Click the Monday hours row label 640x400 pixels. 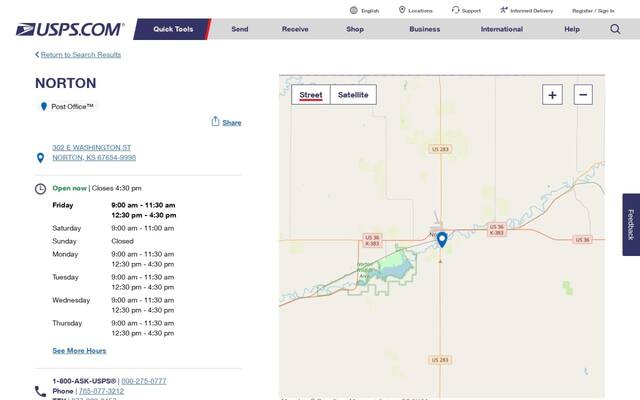(65, 254)
